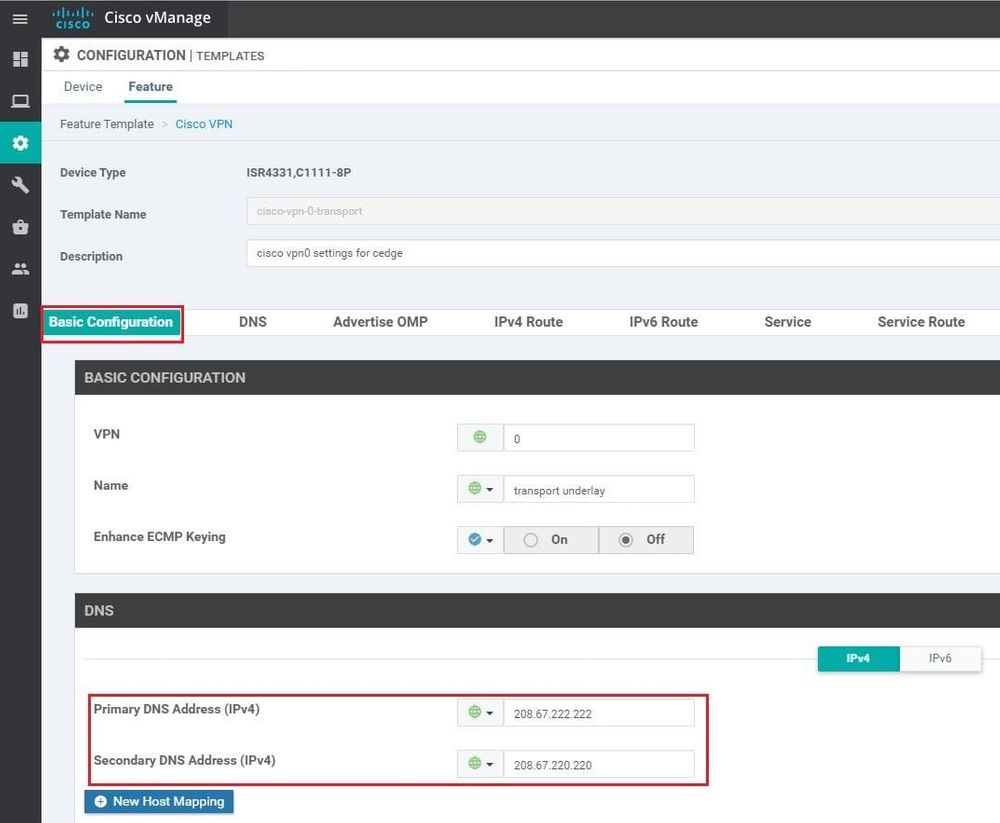1000x823 pixels.
Task: Open Tools via the wrench icon
Action: coord(20,184)
